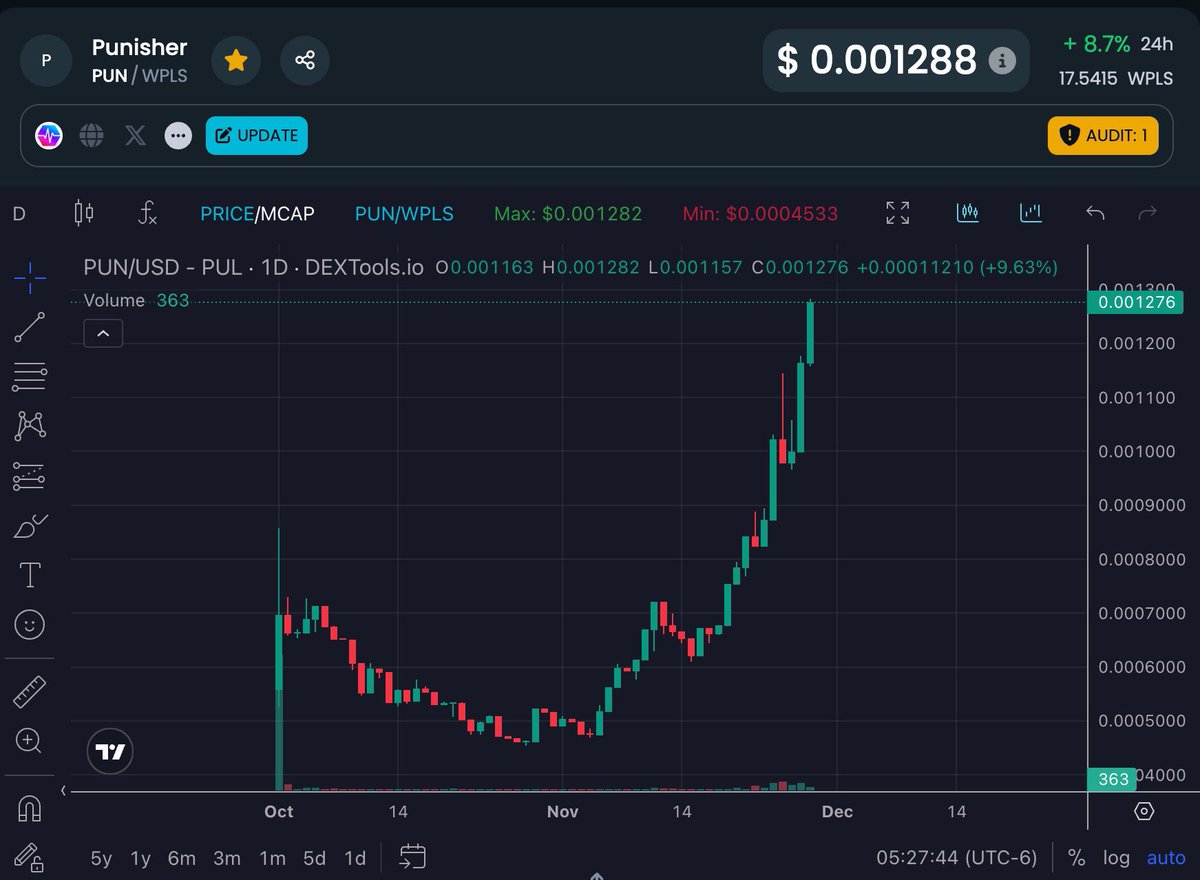Open the timezone menu 05:27:44 (UTC-6)
This screenshot has height=880, width=1200.
click(957, 858)
